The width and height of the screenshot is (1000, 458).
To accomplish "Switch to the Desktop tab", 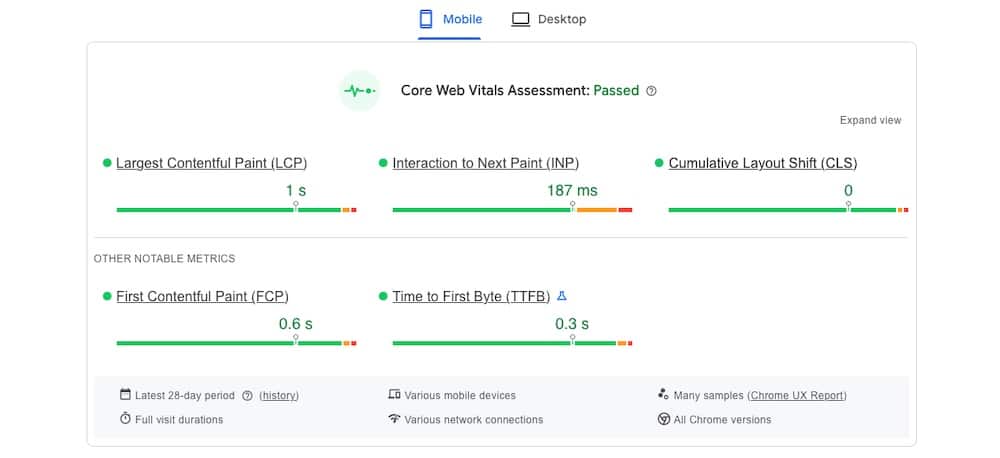I will coord(549,19).
